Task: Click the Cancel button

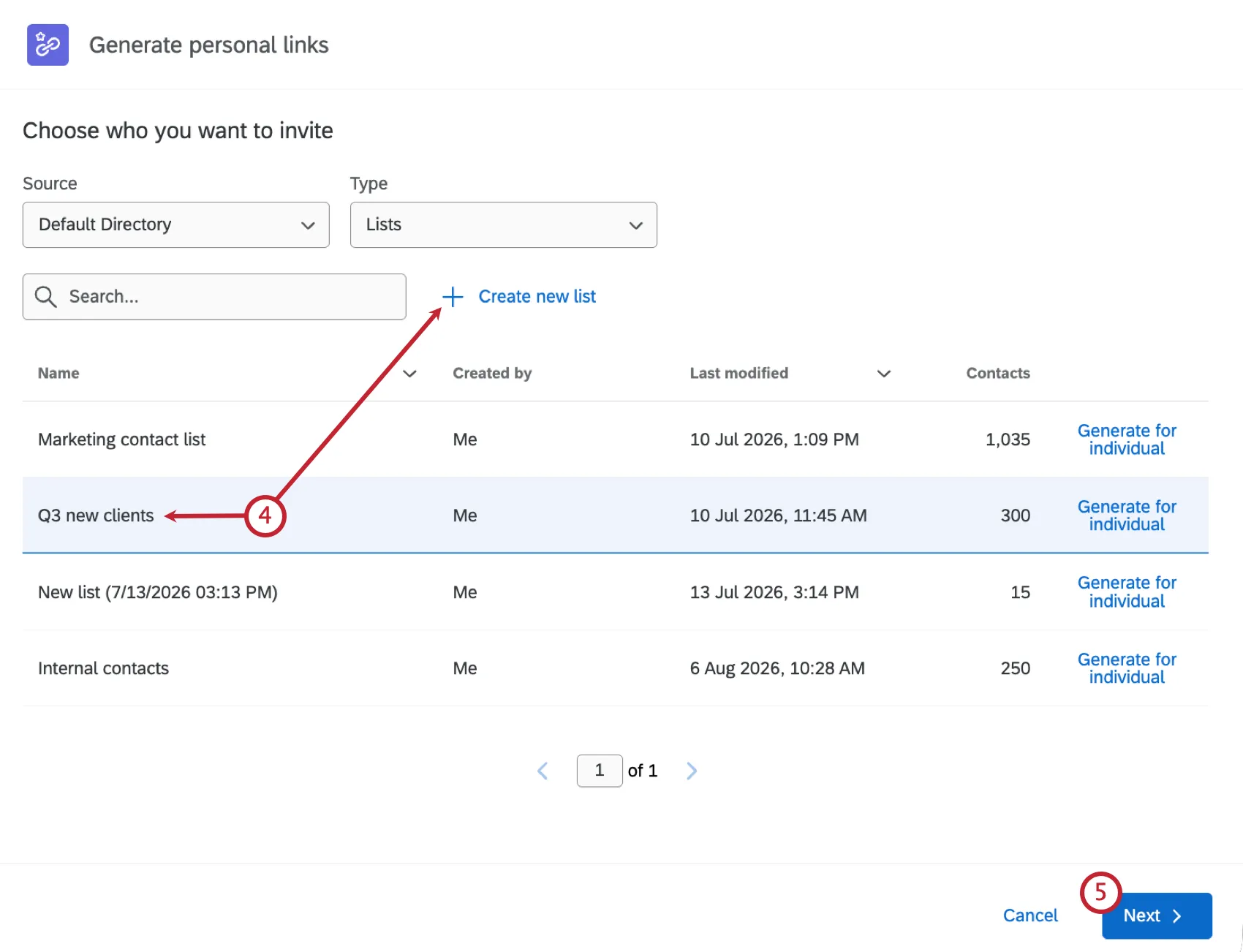Action: coord(1030,915)
